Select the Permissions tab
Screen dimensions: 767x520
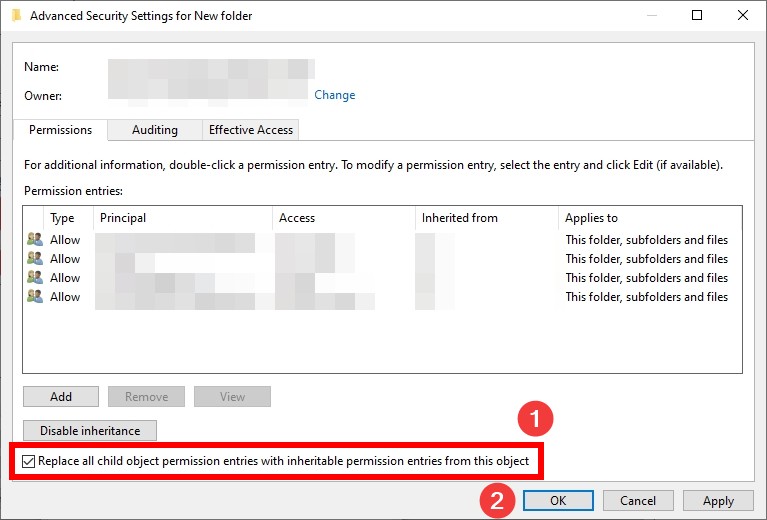pos(60,130)
